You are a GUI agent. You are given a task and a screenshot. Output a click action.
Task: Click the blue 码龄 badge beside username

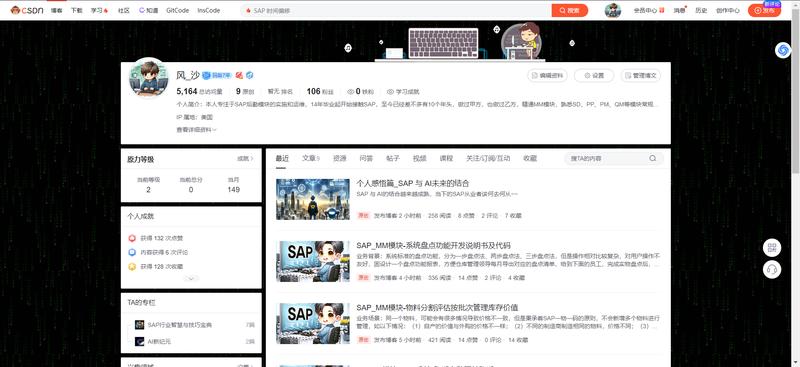[217, 76]
